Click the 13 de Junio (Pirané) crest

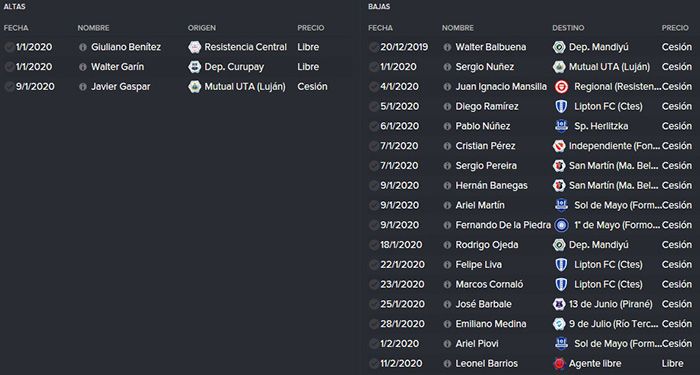point(559,304)
